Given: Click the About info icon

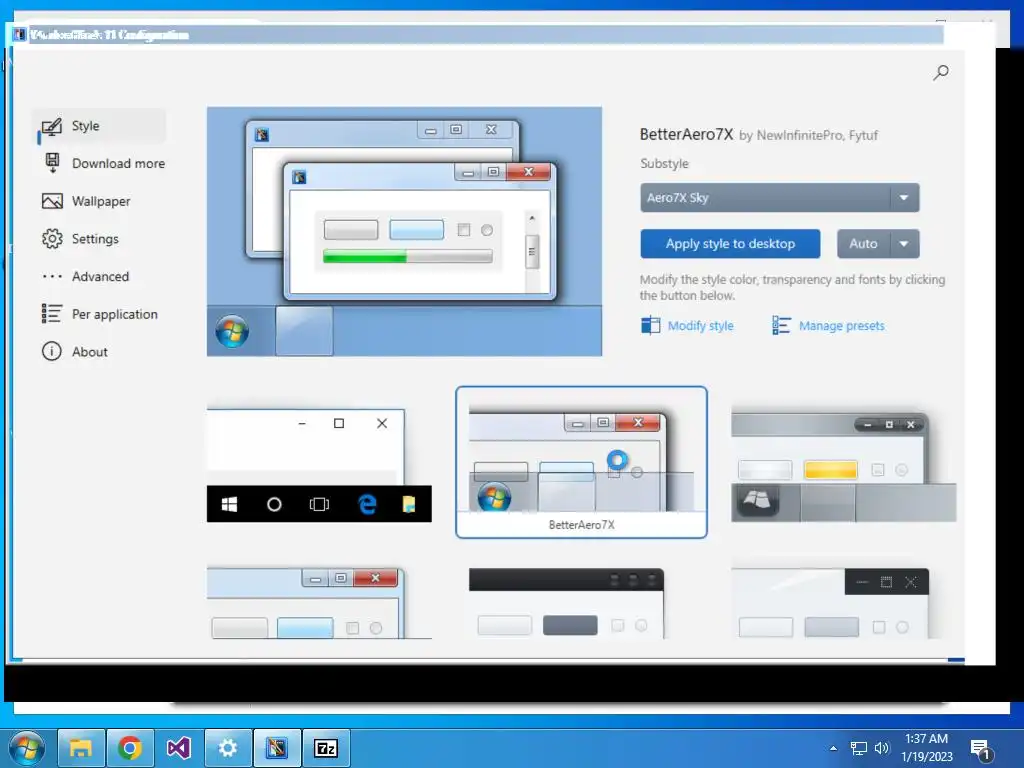Looking at the screenshot, I should pyautogui.click(x=52, y=351).
